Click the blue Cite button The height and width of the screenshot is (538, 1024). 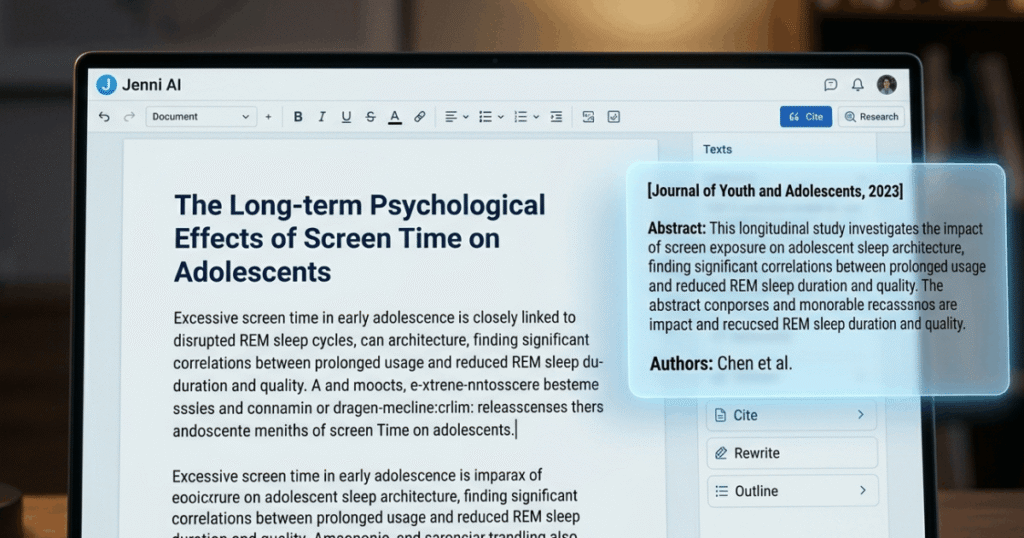(805, 117)
